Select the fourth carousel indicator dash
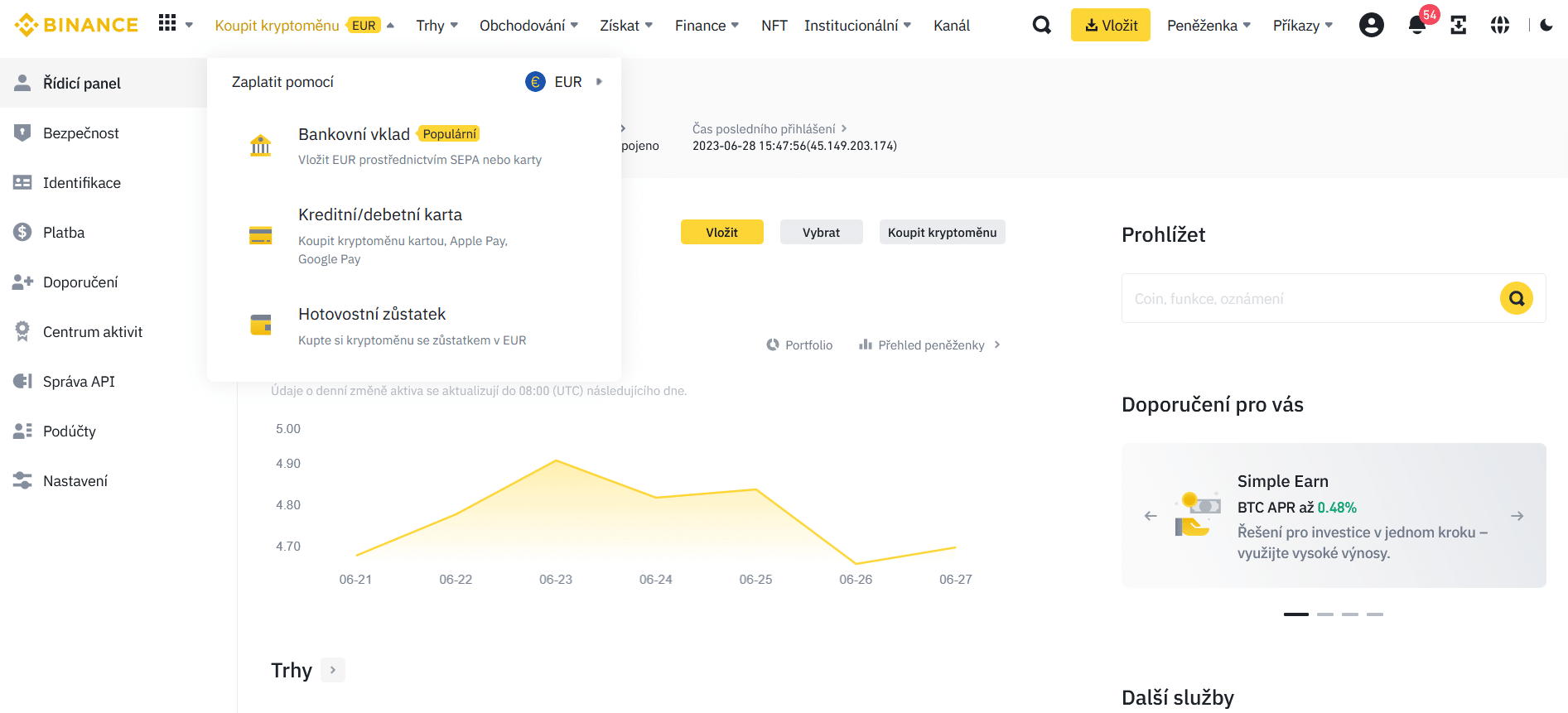The height and width of the screenshot is (713, 1568). coord(1375,614)
